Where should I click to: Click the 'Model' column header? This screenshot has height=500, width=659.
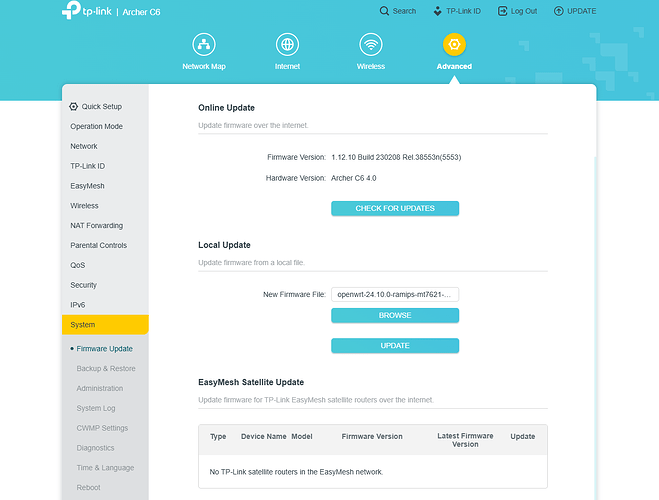pos(302,437)
